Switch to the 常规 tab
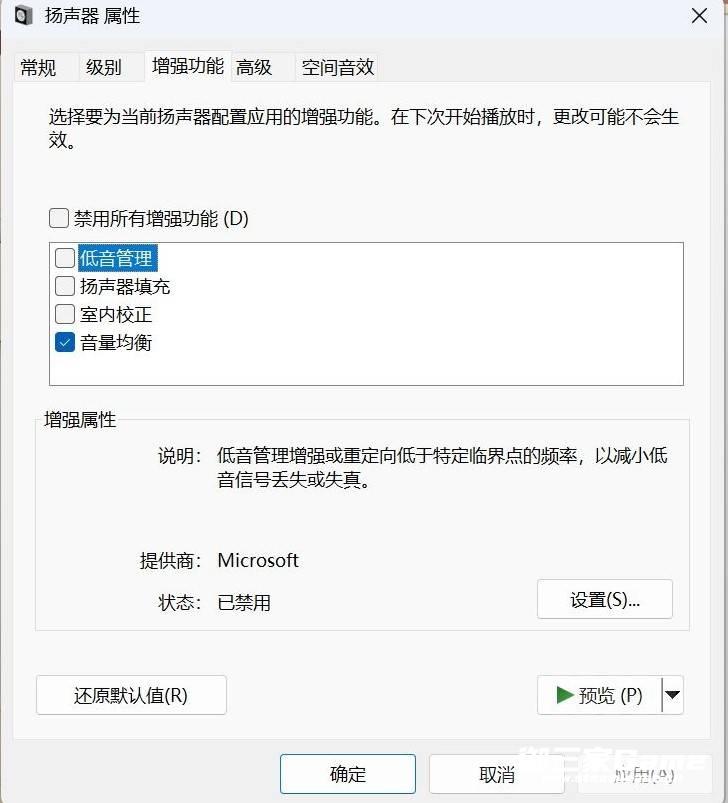The width and height of the screenshot is (728, 803). [x=39, y=68]
